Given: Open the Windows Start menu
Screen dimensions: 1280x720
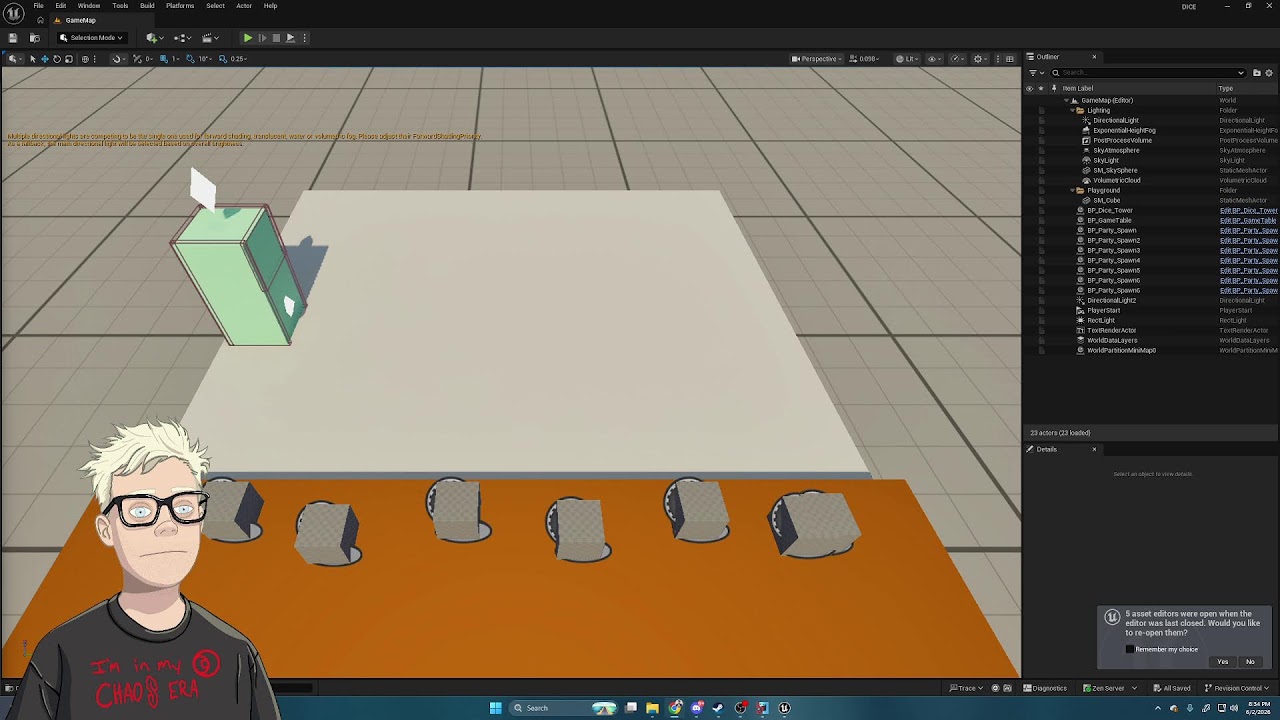Looking at the screenshot, I should [495, 708].
